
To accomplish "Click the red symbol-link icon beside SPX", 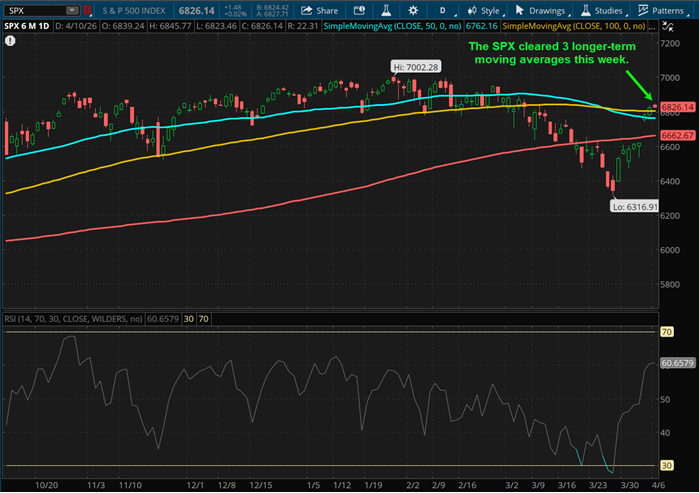I will 87,10.
